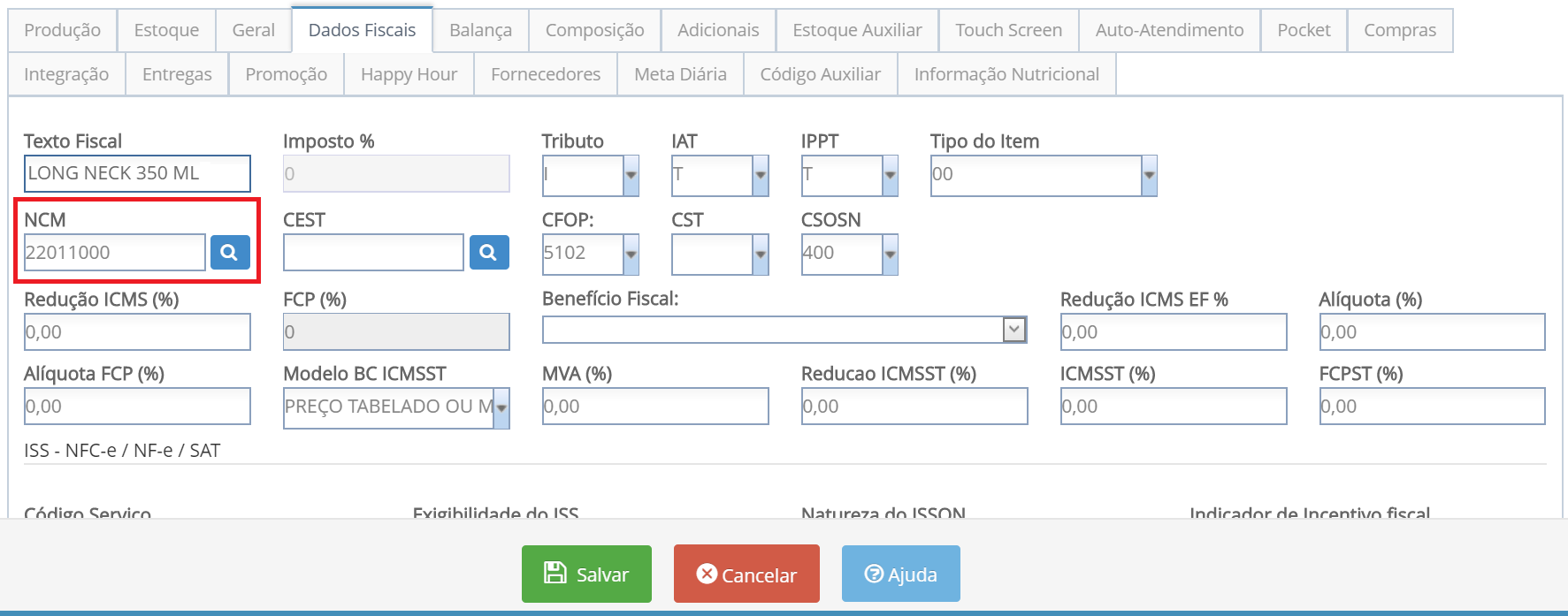
Task: Expand the Benefício Fiscal dropdown
Action: pos(1014,330)
